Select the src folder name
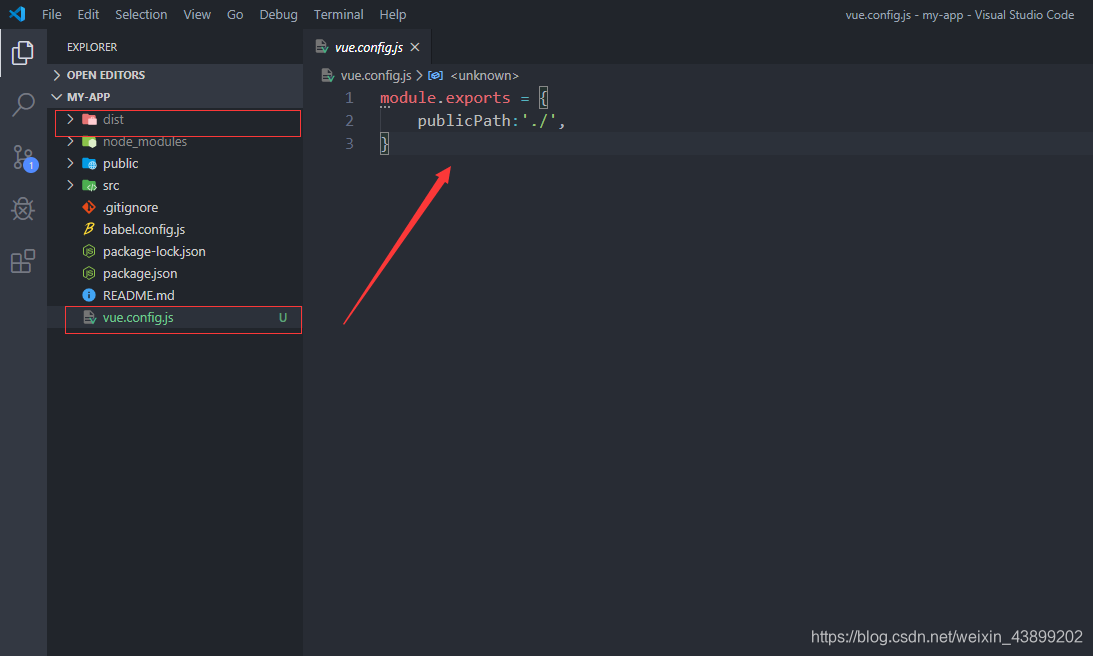The image size is (1093, 656). click(111, 185)
